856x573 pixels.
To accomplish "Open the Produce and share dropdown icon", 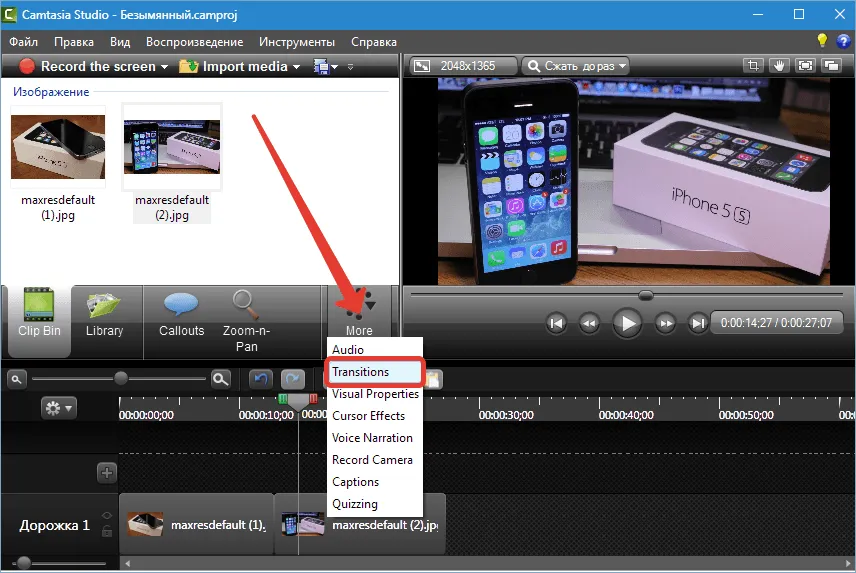I will pos(326,67).
